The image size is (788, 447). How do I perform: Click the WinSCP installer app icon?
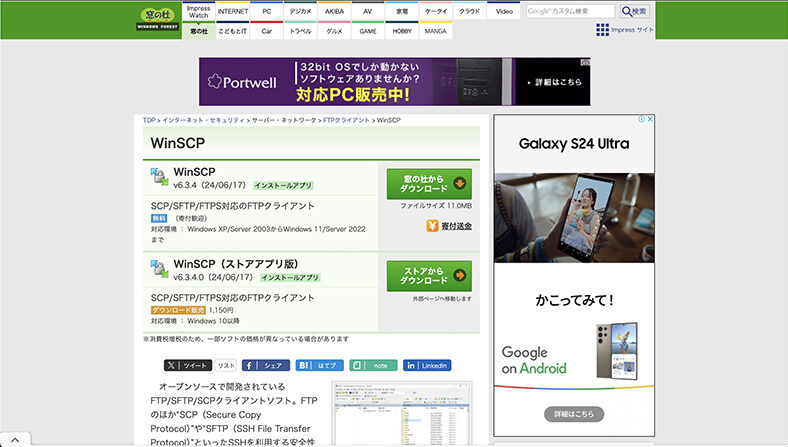pos(159,177)
